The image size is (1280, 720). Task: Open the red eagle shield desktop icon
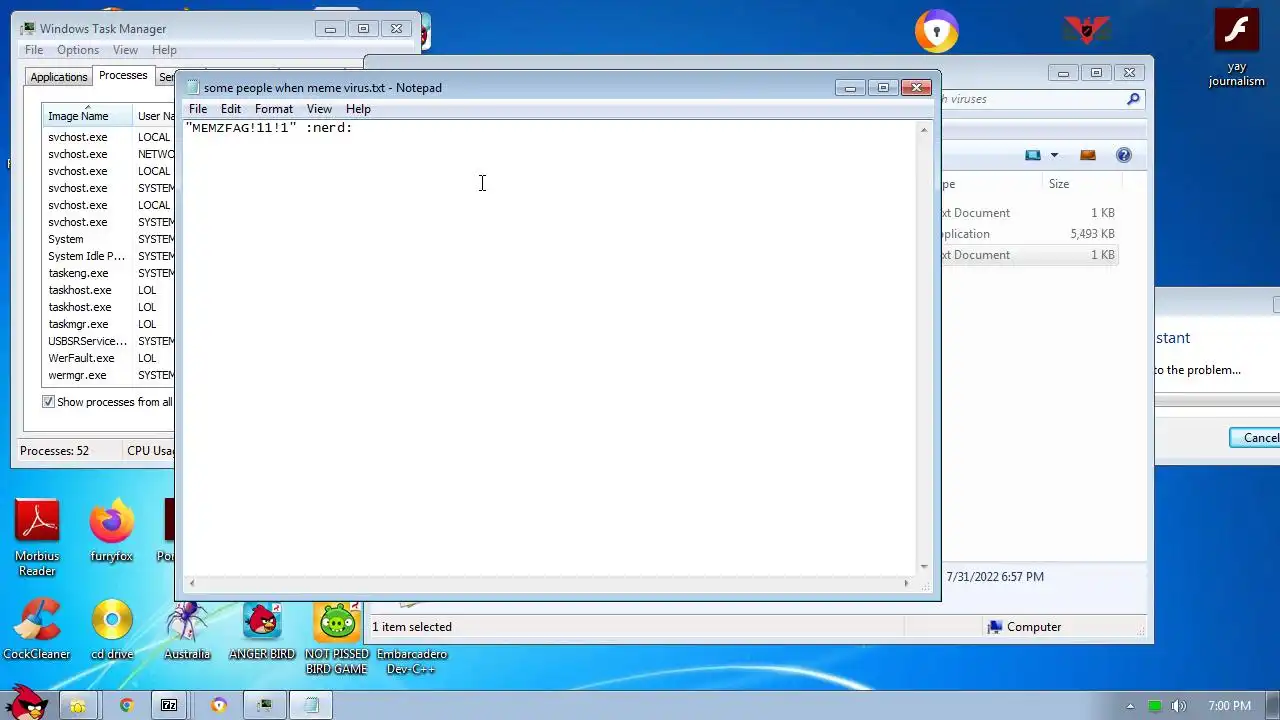click(x=1087, y=30)
